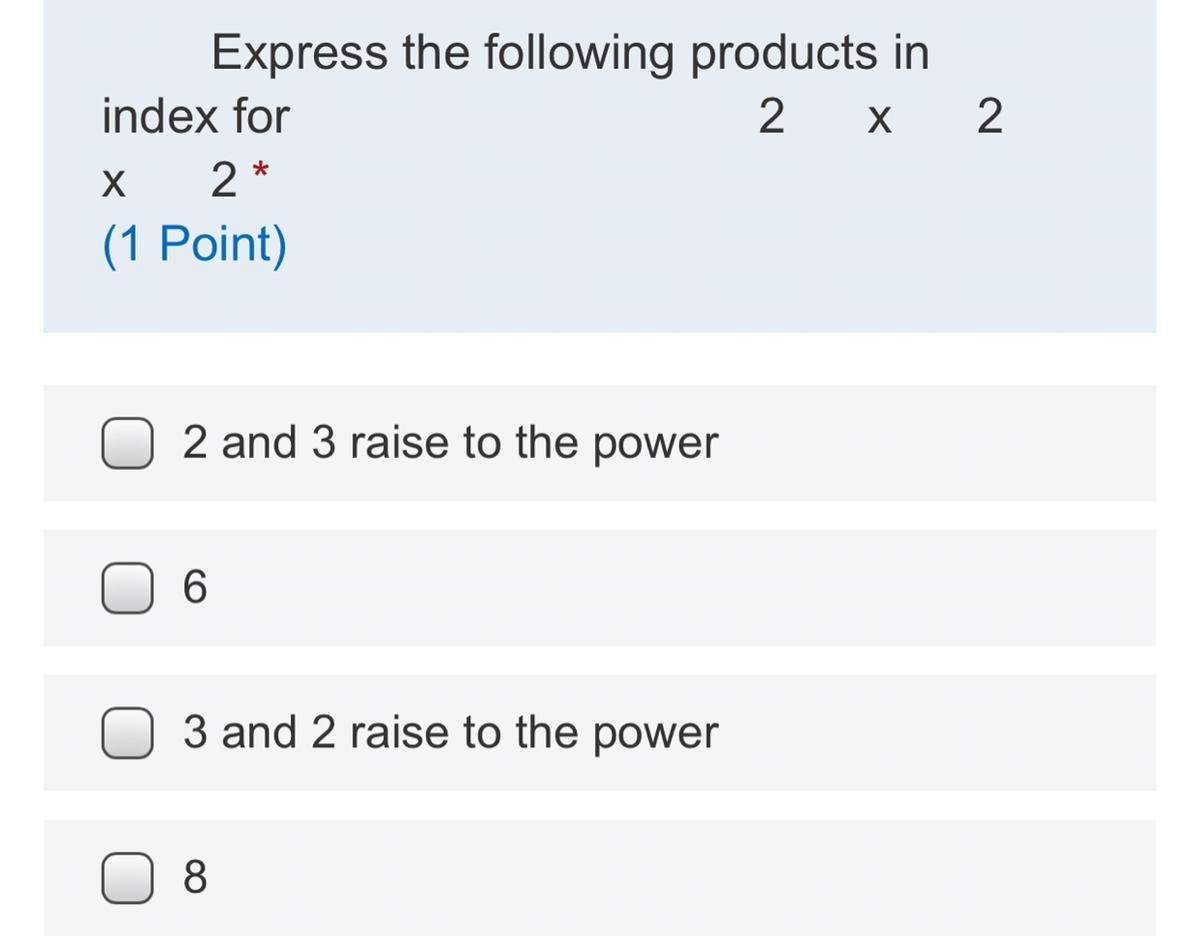Click blank area of the '8' option row
1200x943 pixels.
tap(700, 878)
